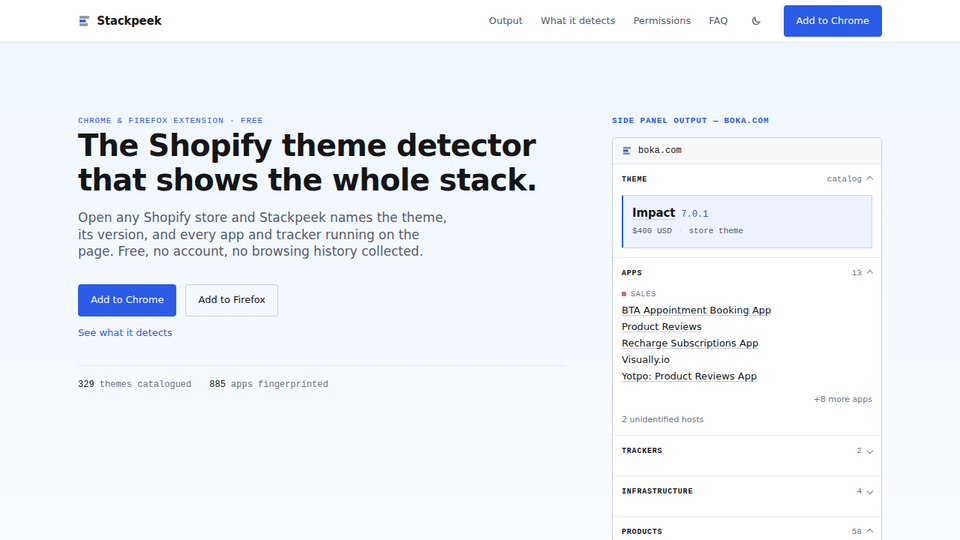The image size is (960, 540).
Task: Click the hero Add to Chrome button
Action: click(x=127, y=300)
